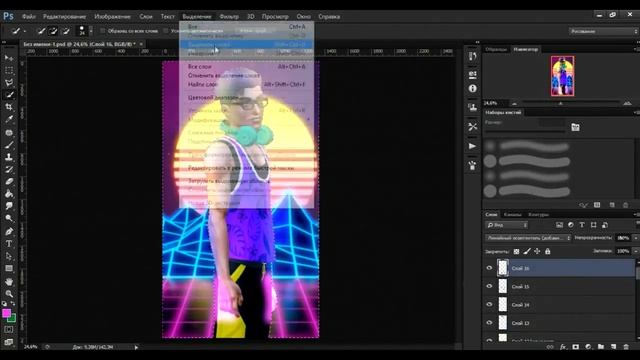Open the brush size picker dropdown
The width and height of the screenshot is (640, 360).
91,31
